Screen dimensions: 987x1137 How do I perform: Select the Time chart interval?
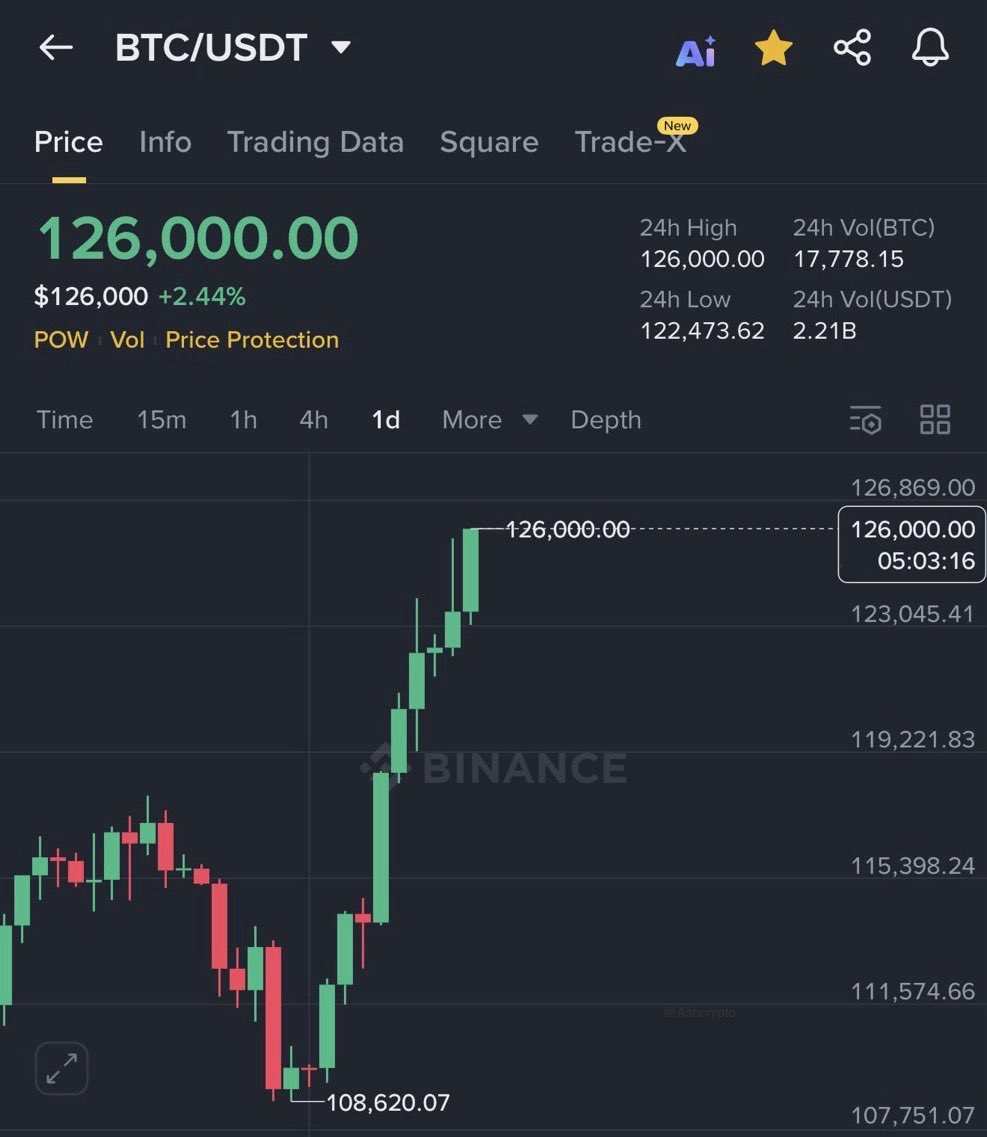(65, 420)
